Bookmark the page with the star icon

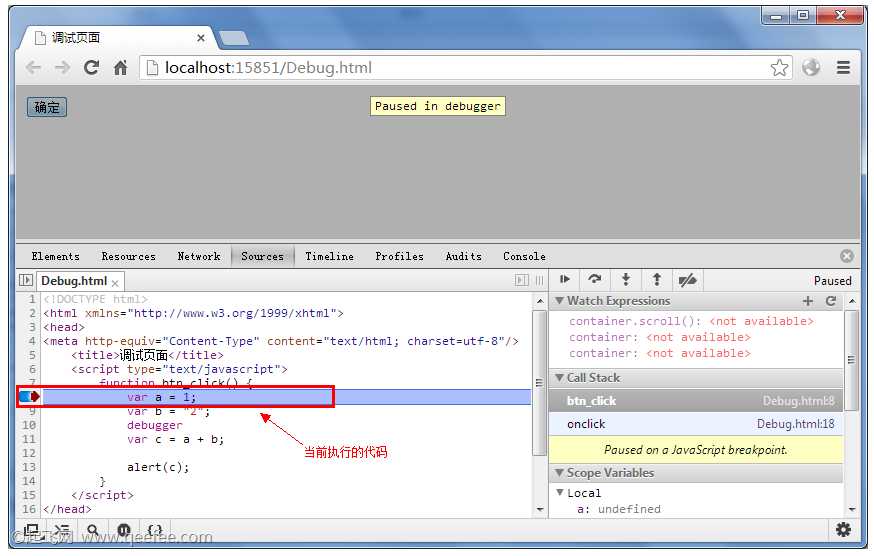pyautogui.click(x=779, y=68)
